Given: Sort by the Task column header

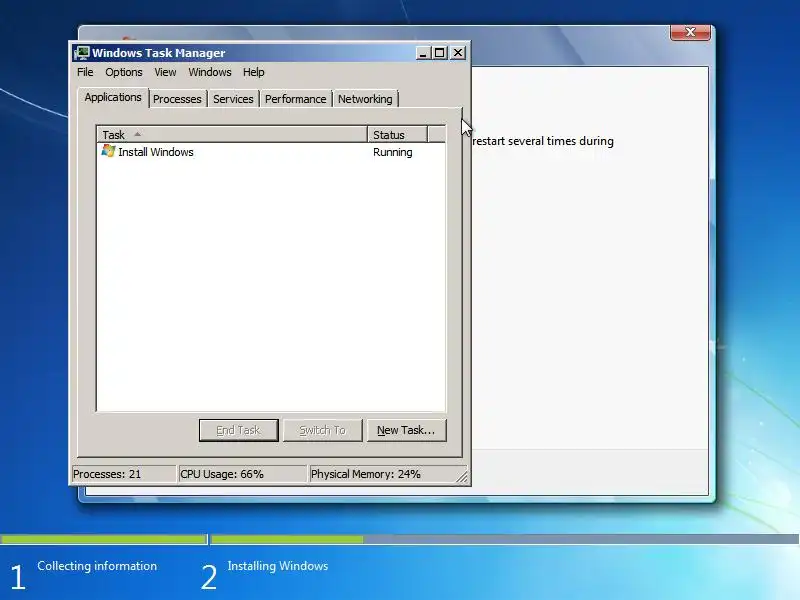Looking at the screenshot, I should (x=232, y=135).
